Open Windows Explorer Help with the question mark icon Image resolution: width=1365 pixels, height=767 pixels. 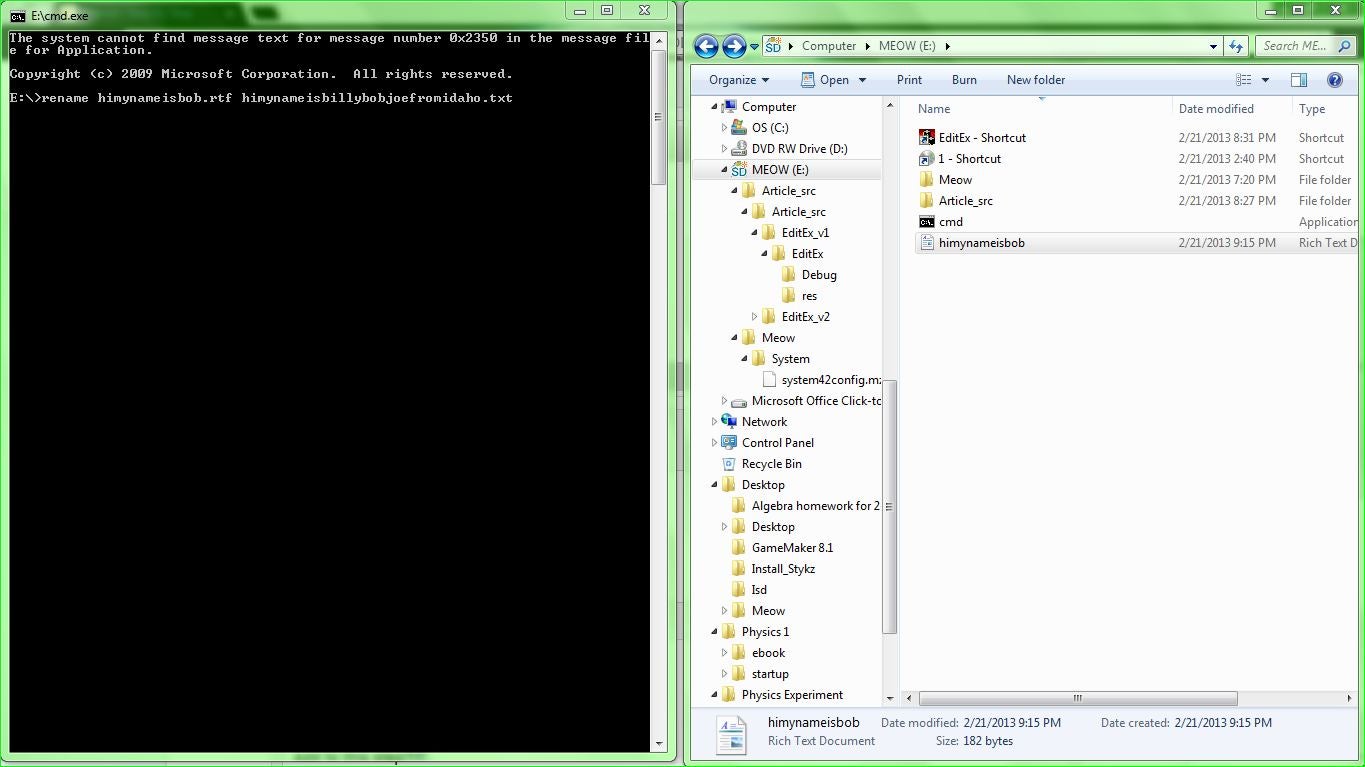point(1334,80)
